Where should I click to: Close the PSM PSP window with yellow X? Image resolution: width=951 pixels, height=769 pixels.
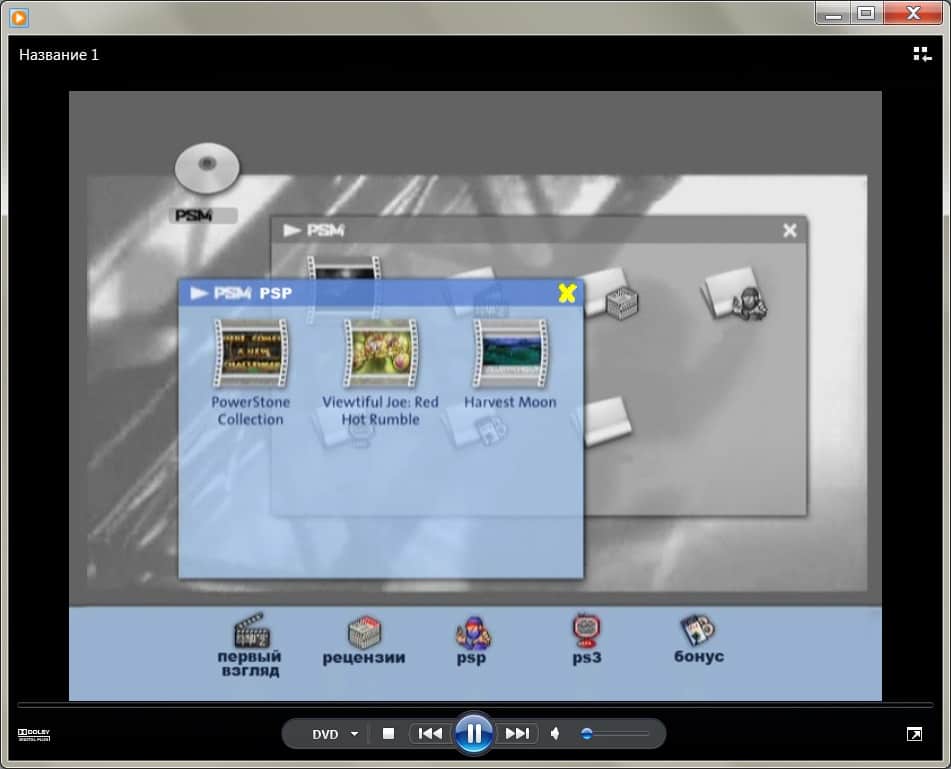(x=567, y=294)
